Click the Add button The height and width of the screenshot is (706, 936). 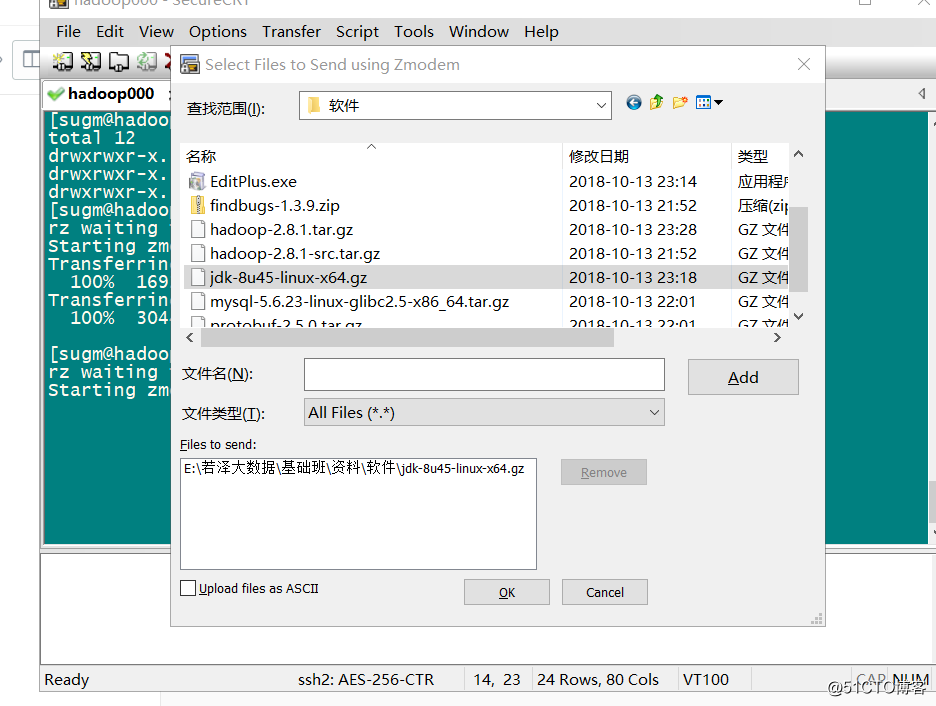coord(743,377)
